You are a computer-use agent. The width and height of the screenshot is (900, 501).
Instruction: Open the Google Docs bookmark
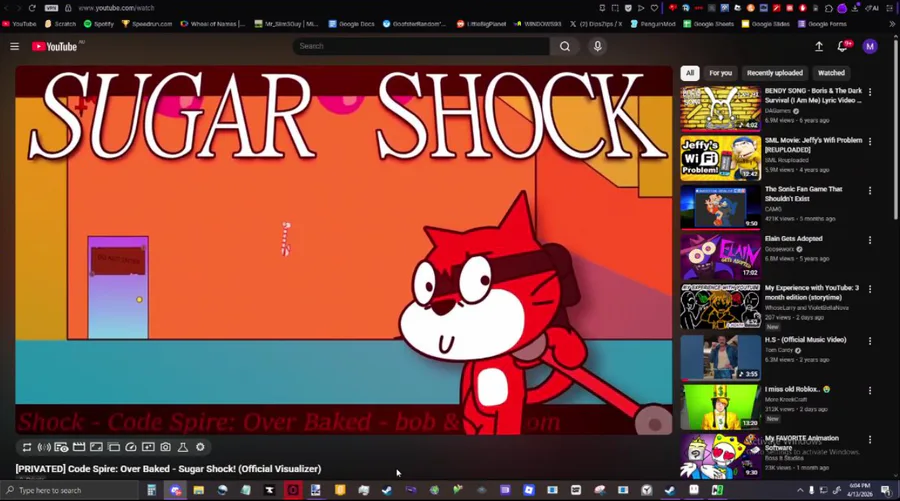351,24
